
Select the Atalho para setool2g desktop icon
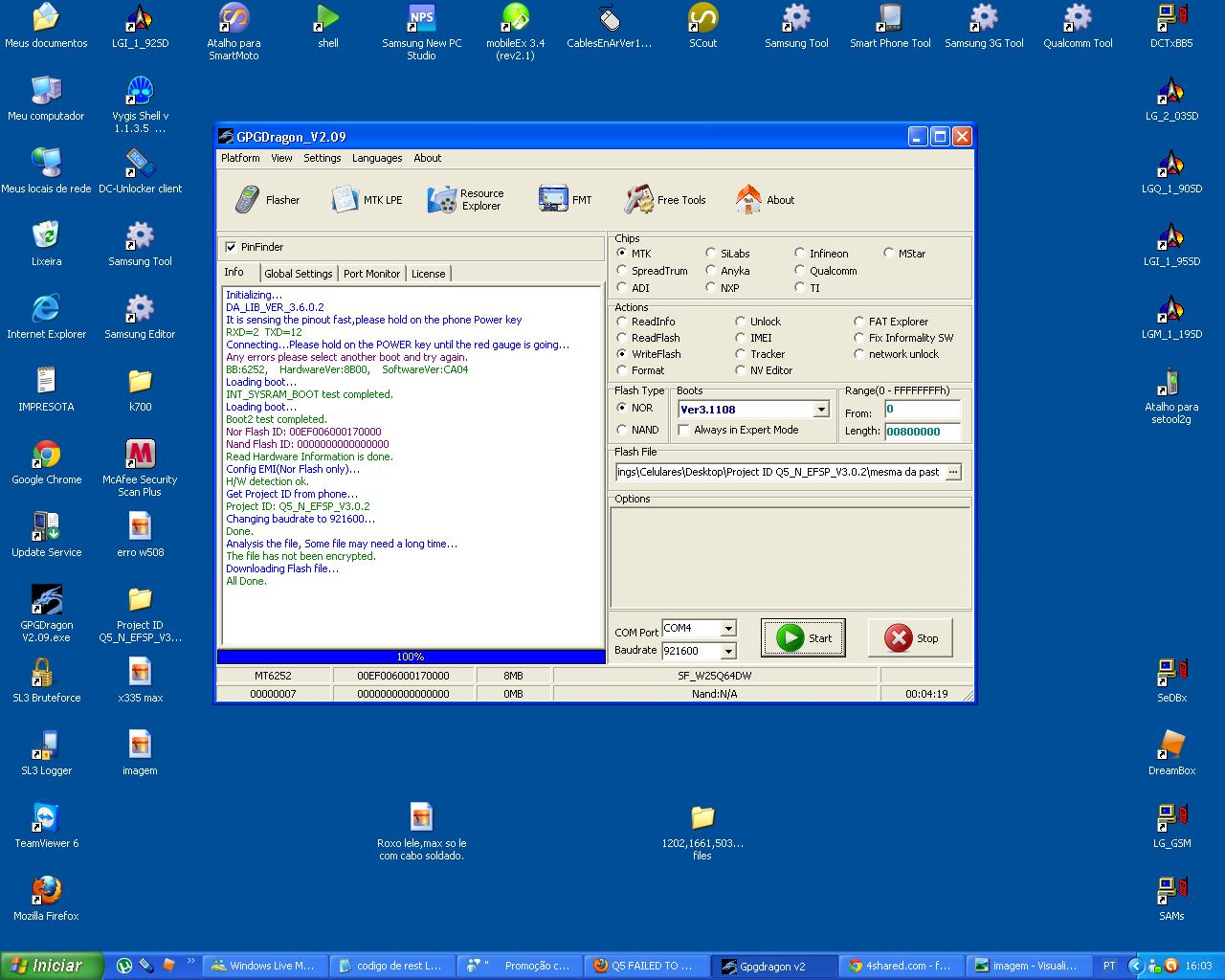pyautogui.click(x=1171, y=395)
